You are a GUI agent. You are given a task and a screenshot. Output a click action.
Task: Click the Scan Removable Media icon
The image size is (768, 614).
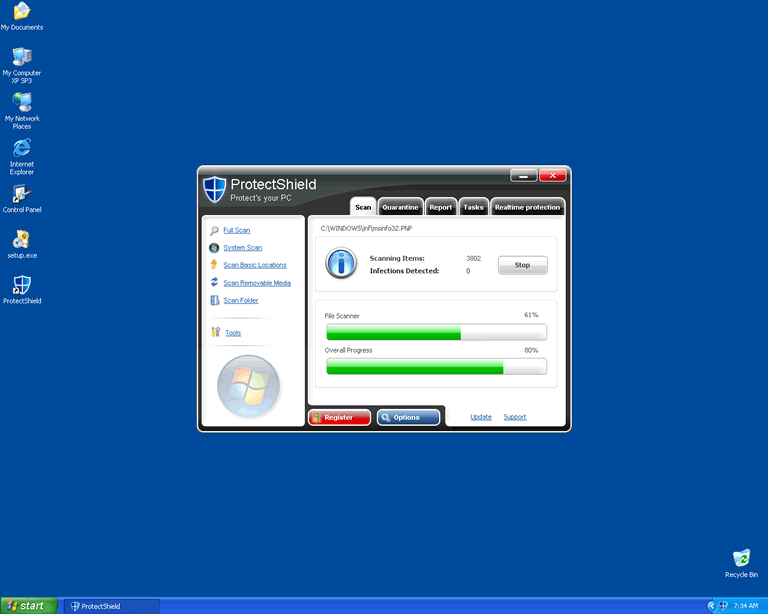(x=214, y=283)
